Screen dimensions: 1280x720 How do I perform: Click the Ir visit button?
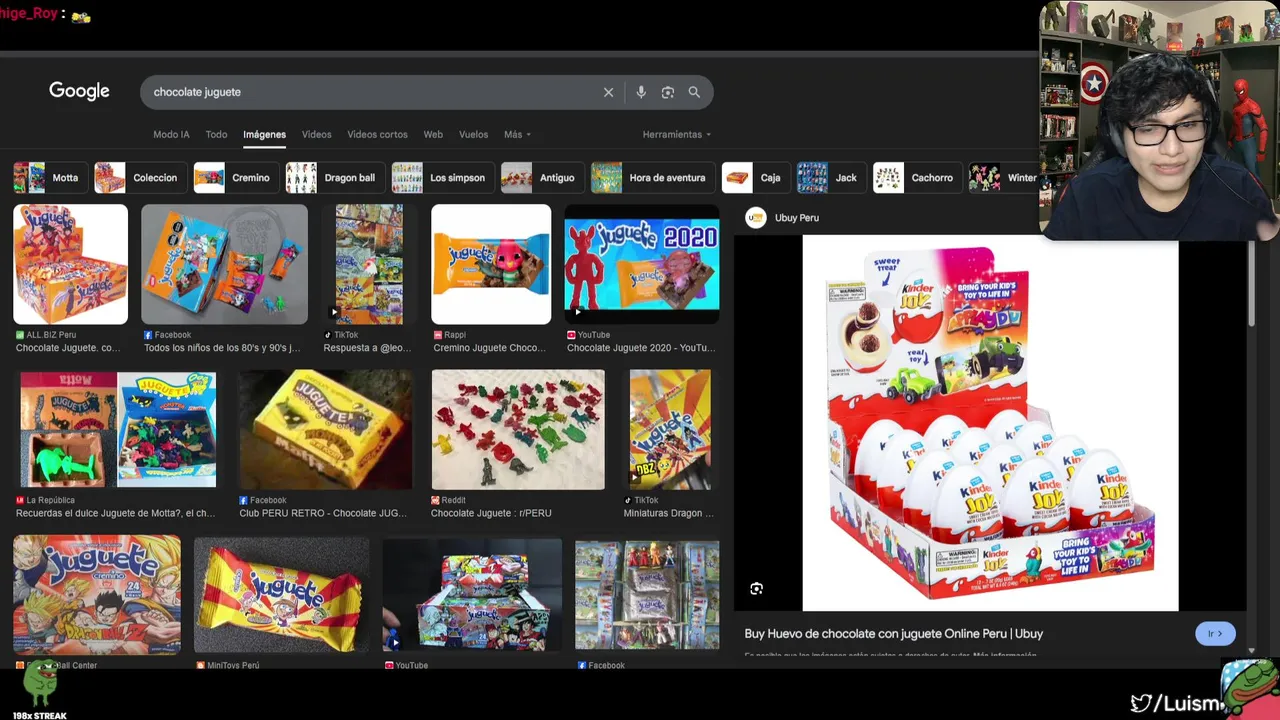pos(1215,634)
